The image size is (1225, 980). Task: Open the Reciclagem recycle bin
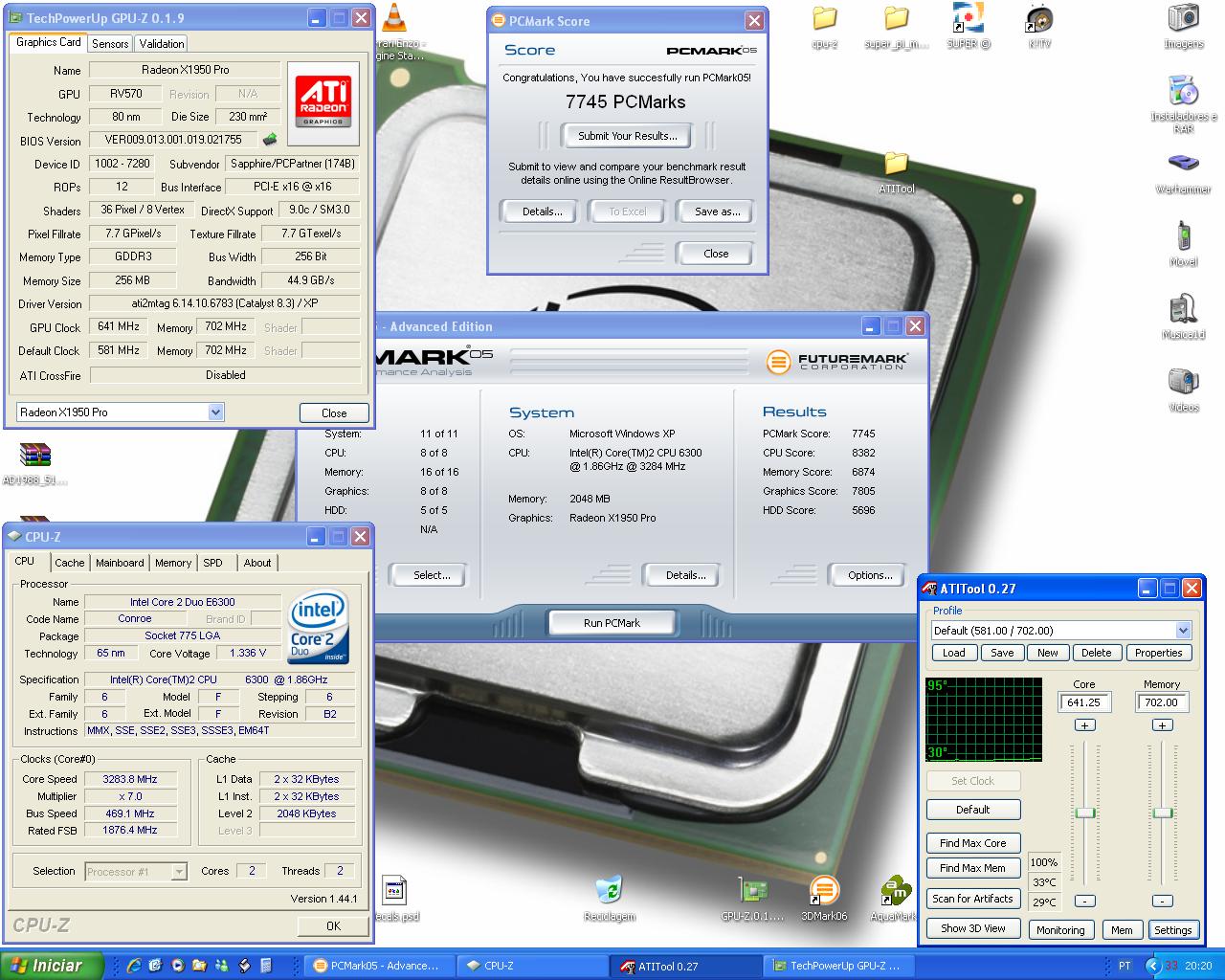pyautogui.click(x=609, y=899)
